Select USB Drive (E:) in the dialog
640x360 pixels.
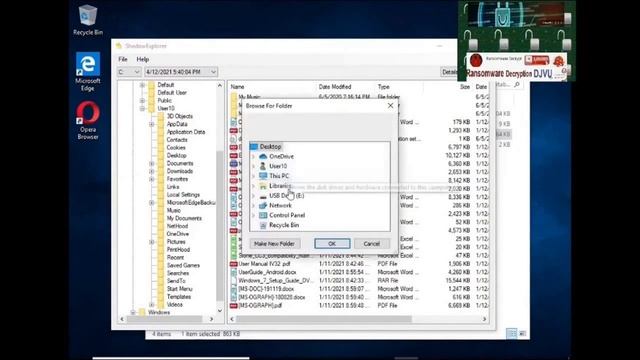pyautogui.click(x=287, y=196)
